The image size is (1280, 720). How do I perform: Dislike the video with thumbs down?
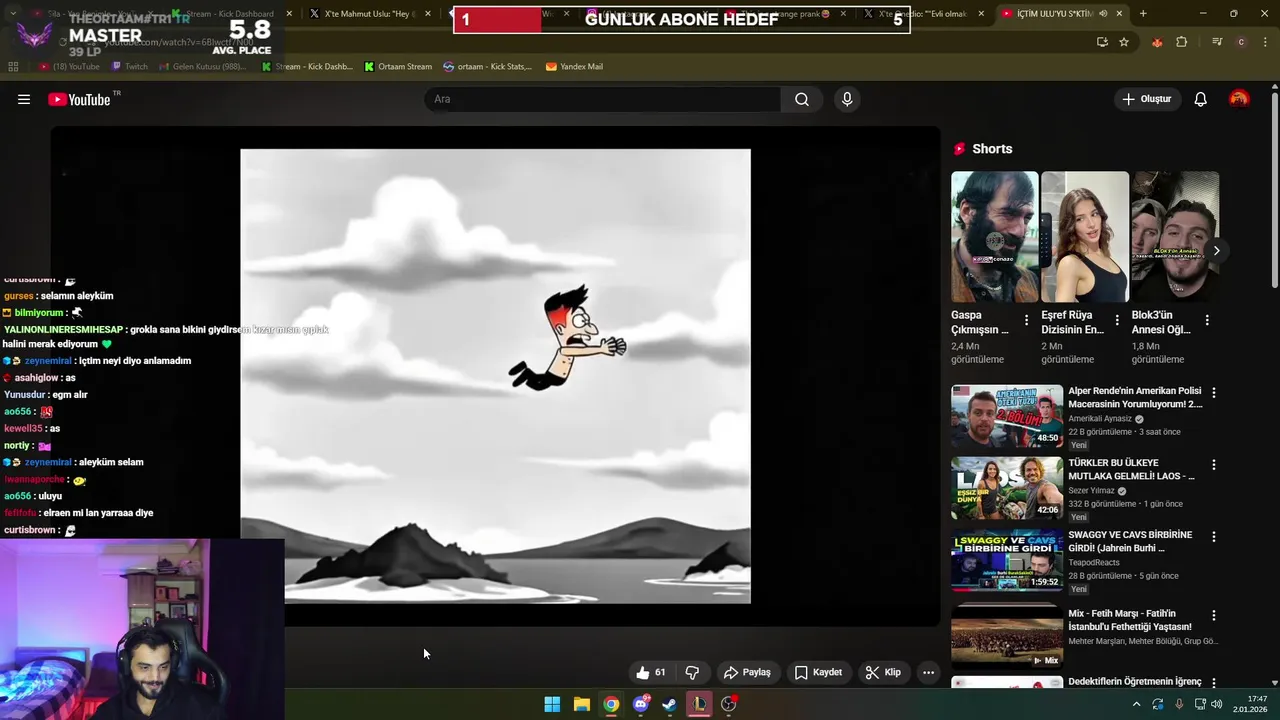pos(692,672)
